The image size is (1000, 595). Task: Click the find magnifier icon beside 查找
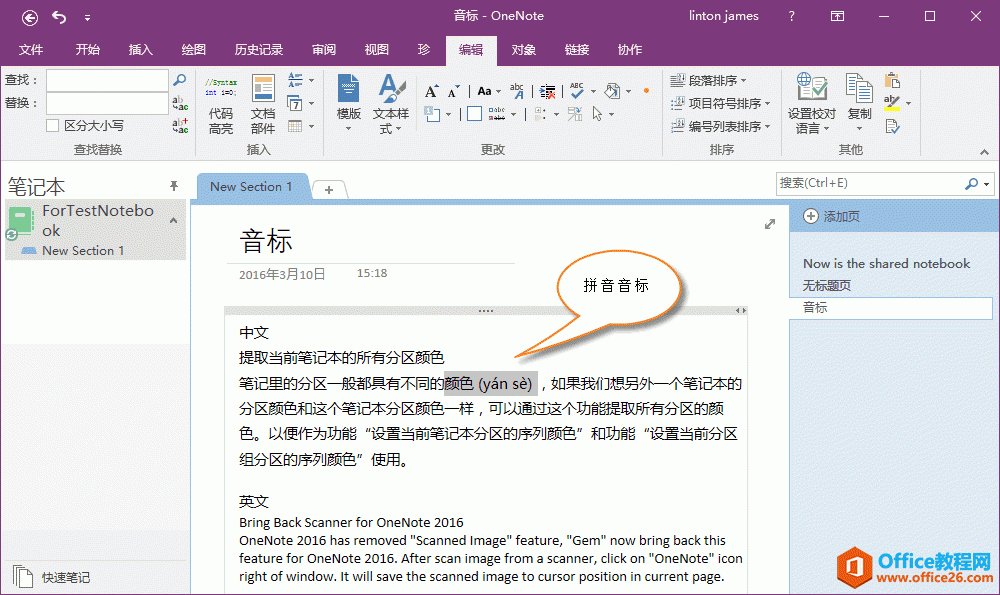pos(180,80)
